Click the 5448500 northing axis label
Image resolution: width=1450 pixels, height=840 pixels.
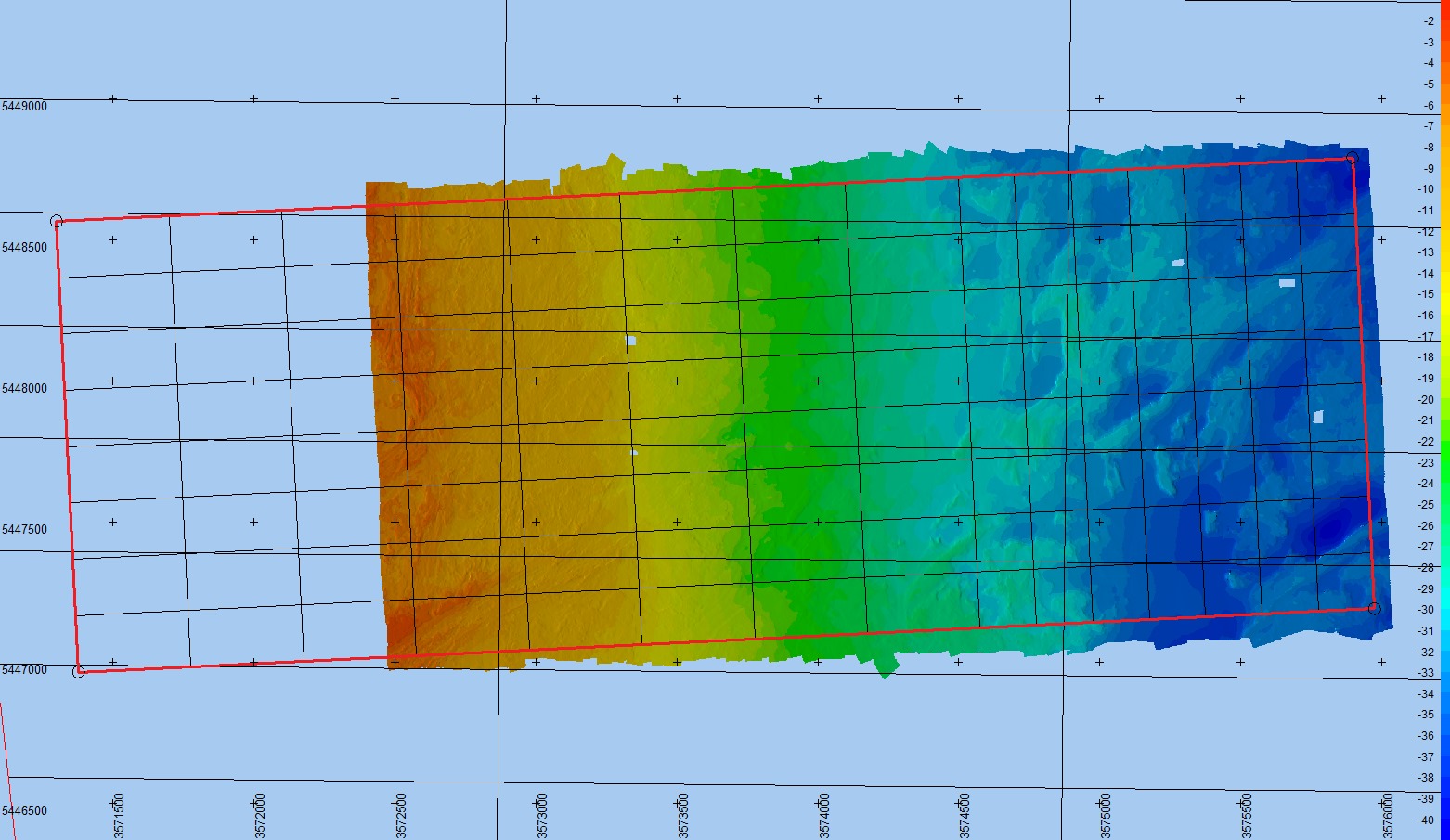coord(24,248)
